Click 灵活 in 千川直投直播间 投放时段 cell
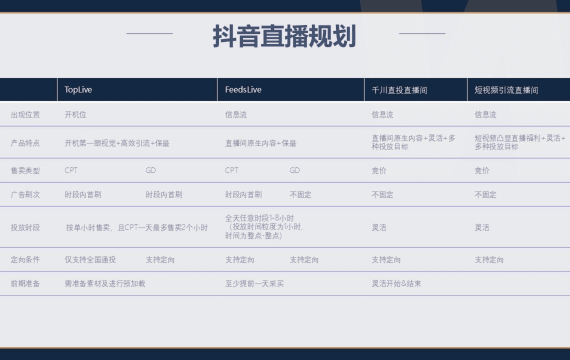 [379, 228]
